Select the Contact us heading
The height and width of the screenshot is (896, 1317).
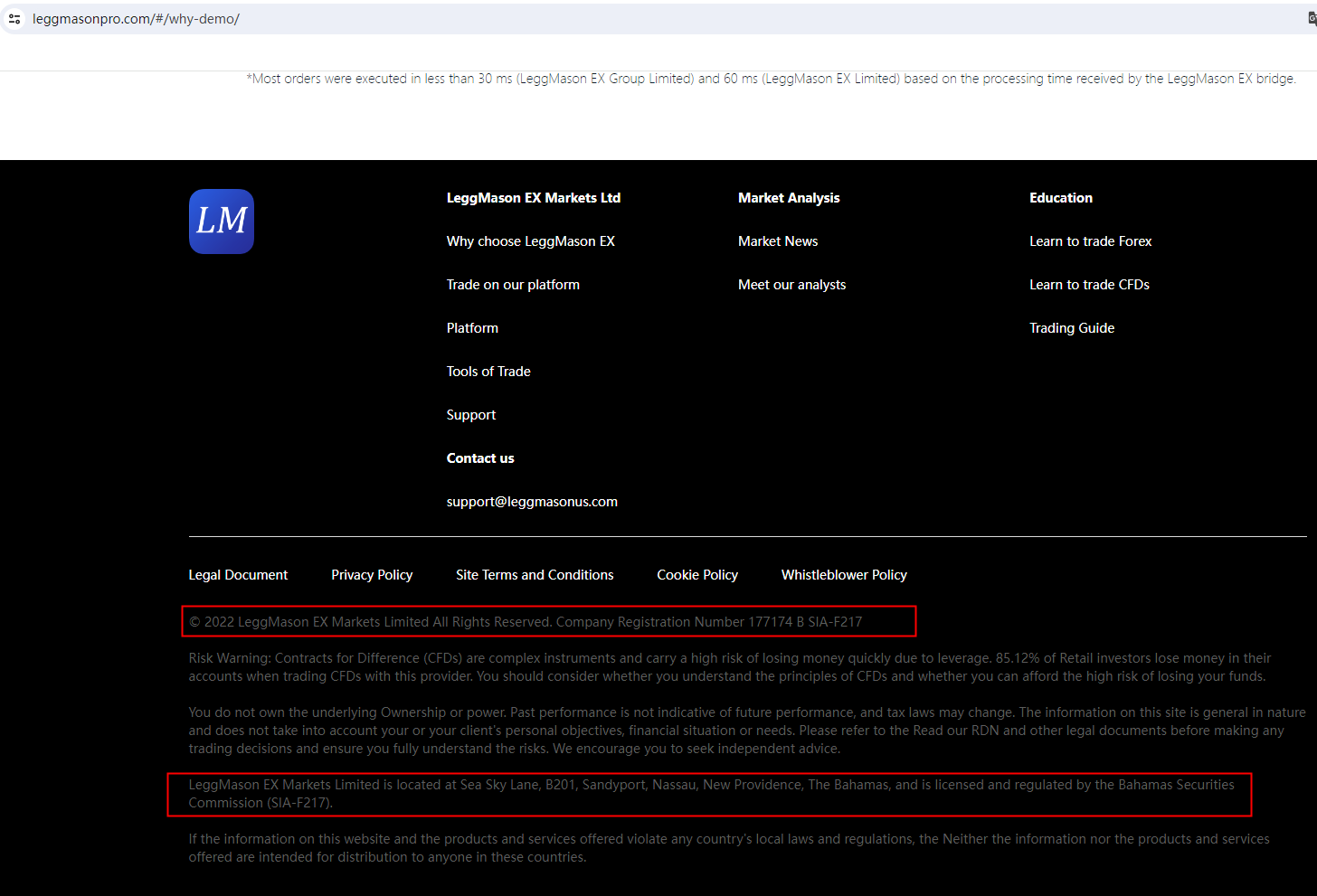click(480, 458)
